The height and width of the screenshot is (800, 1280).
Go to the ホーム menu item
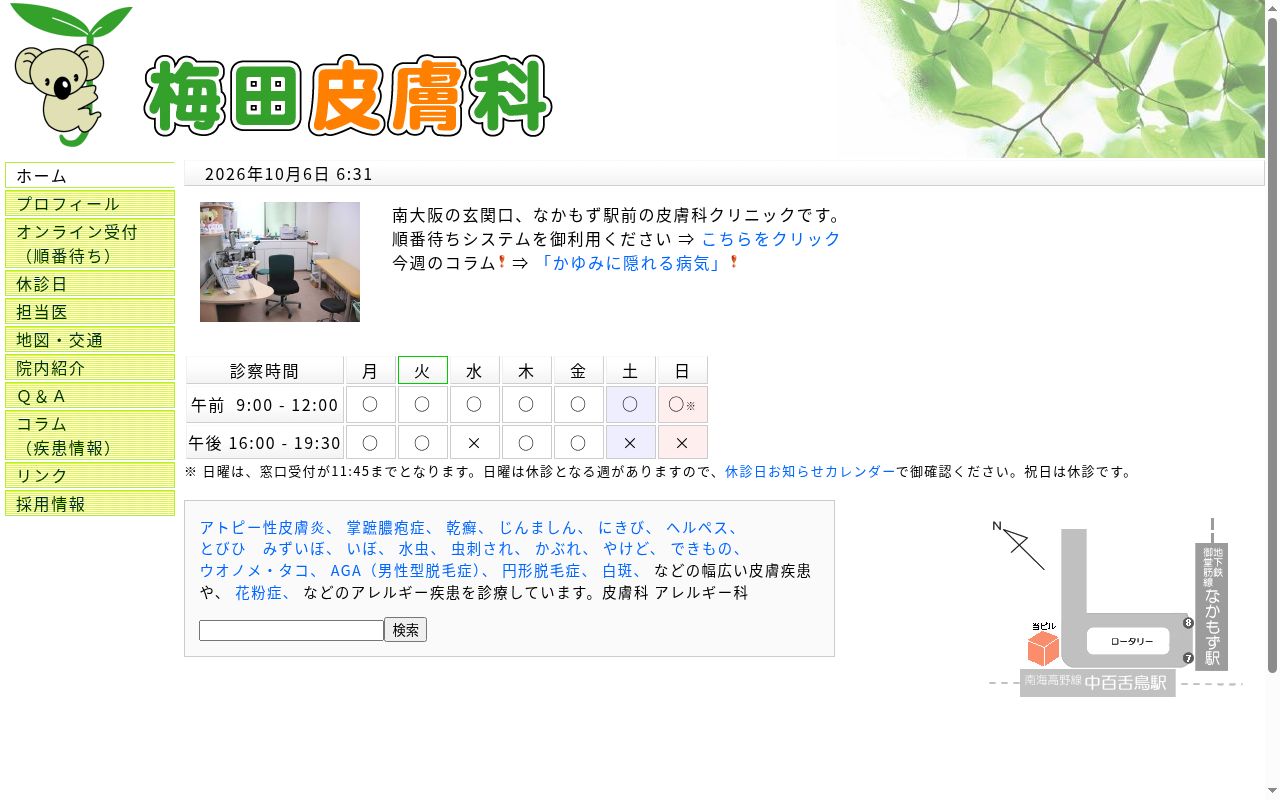(90, 175)
